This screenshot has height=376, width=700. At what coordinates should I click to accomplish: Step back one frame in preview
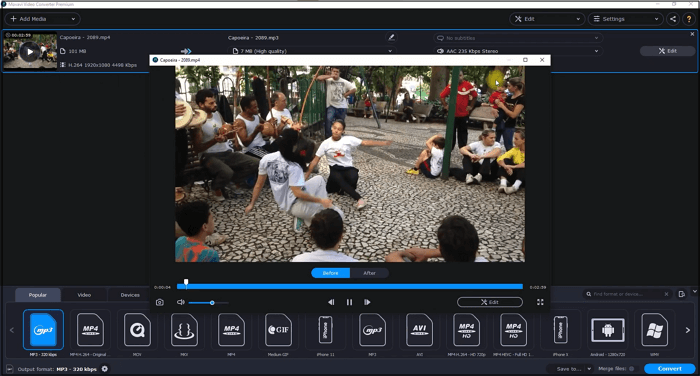(x=331, y=302)
